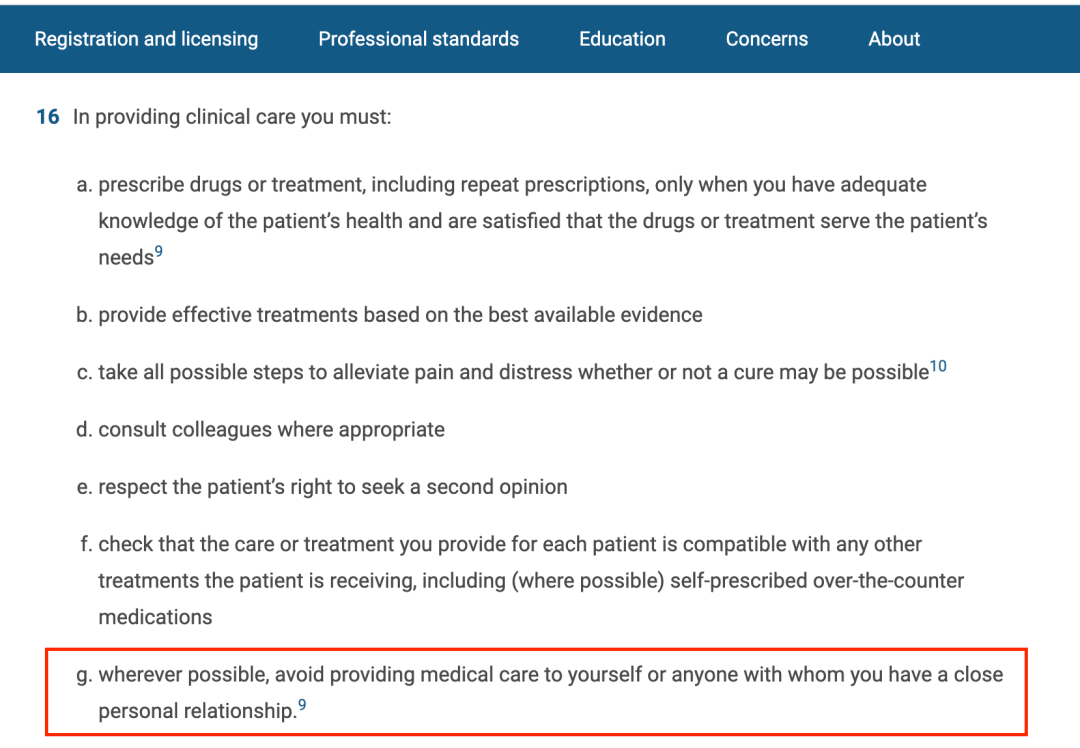Click item d consult colleagues where appropriate

(260, 430)
